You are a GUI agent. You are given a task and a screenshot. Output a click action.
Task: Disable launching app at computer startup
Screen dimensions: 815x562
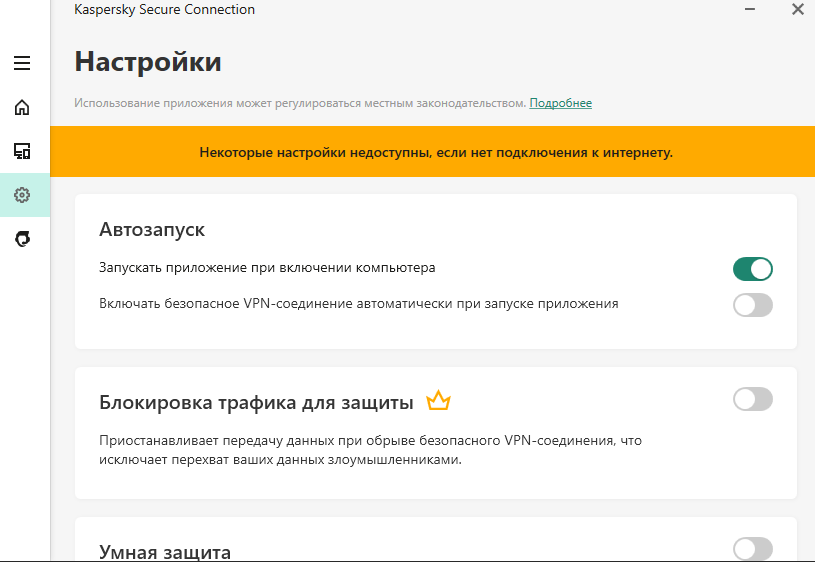[753, 269]
